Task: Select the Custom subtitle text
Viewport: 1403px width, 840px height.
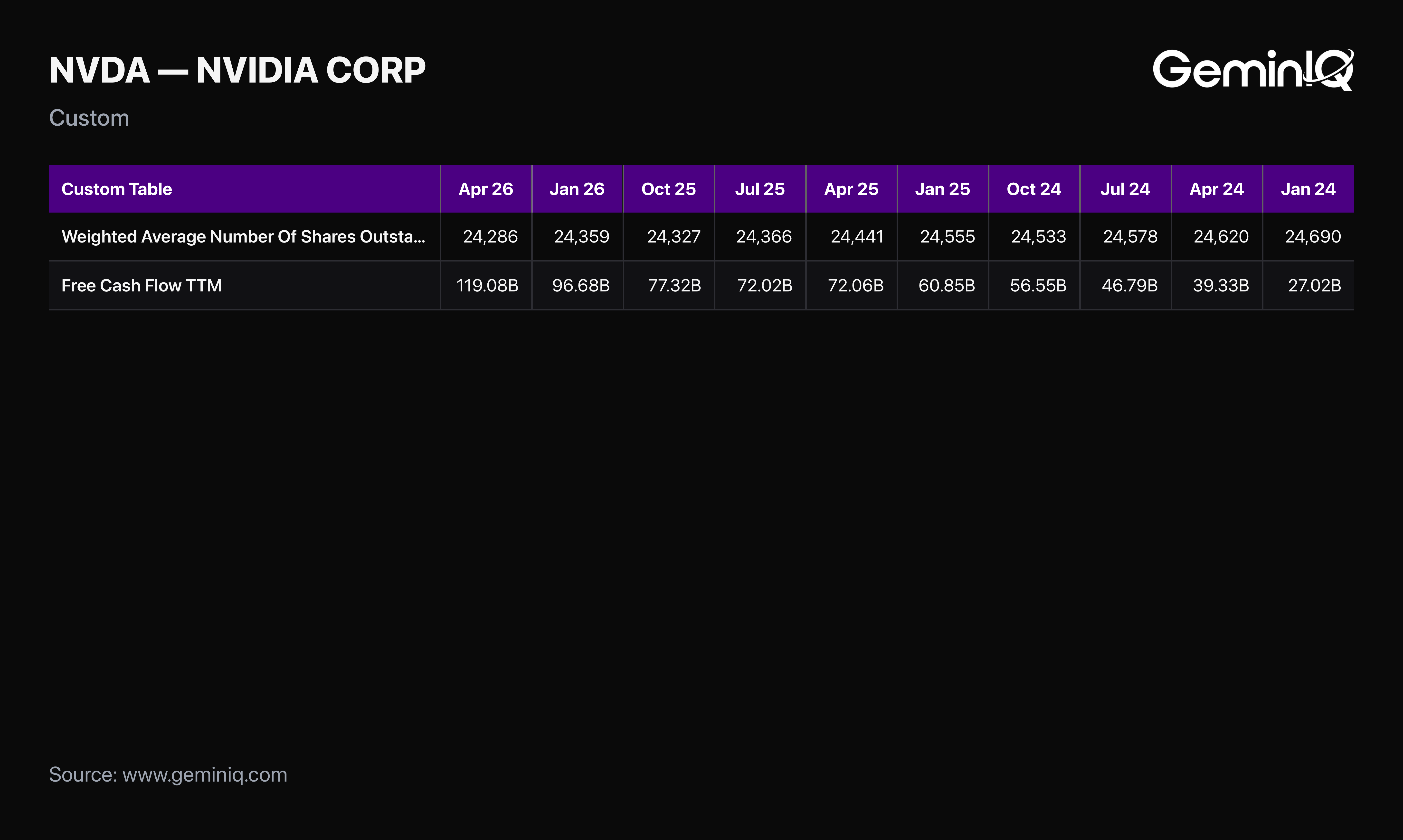Action: click(x=89, y=118)
